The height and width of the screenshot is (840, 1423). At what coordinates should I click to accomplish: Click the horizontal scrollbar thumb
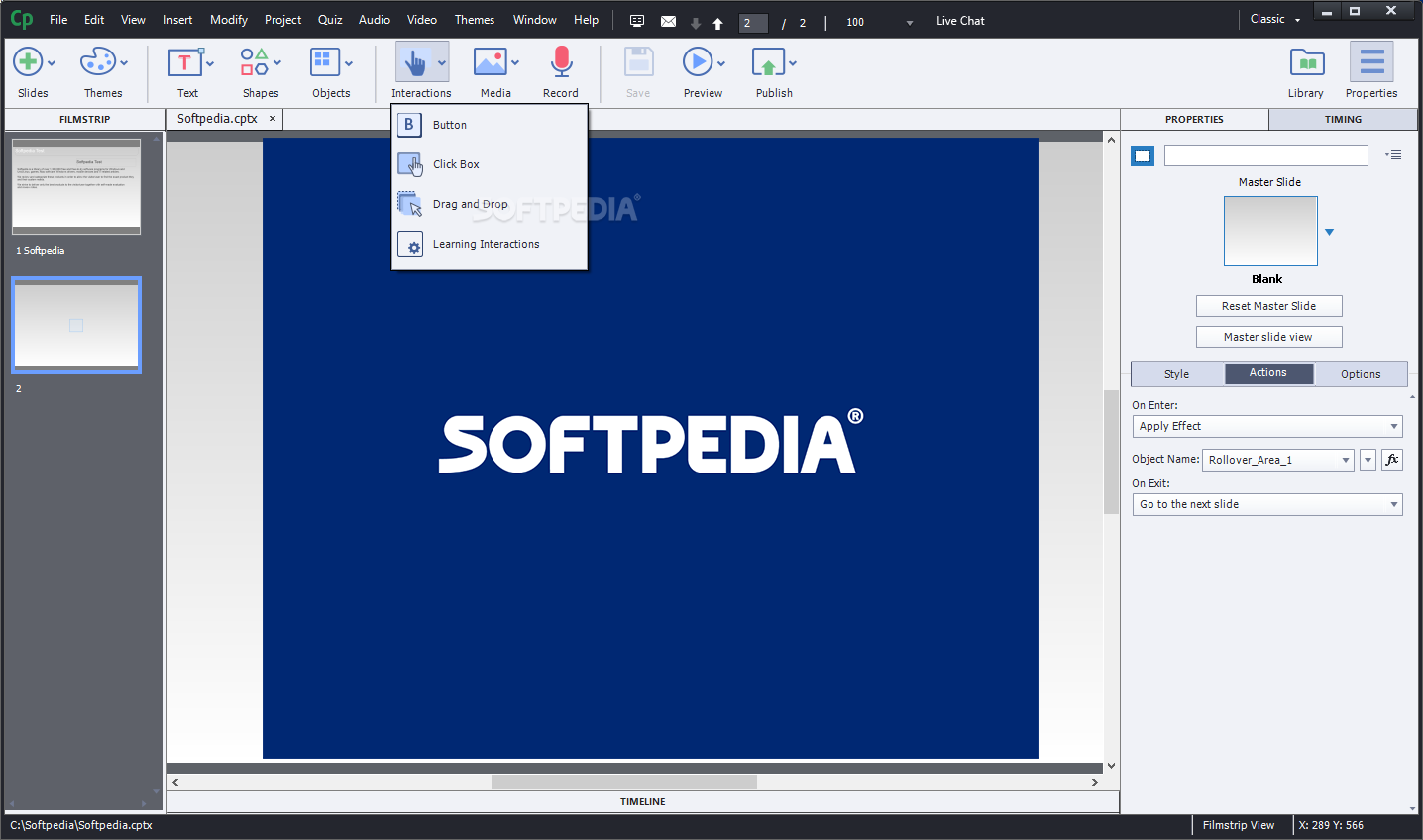click(624, 782)
